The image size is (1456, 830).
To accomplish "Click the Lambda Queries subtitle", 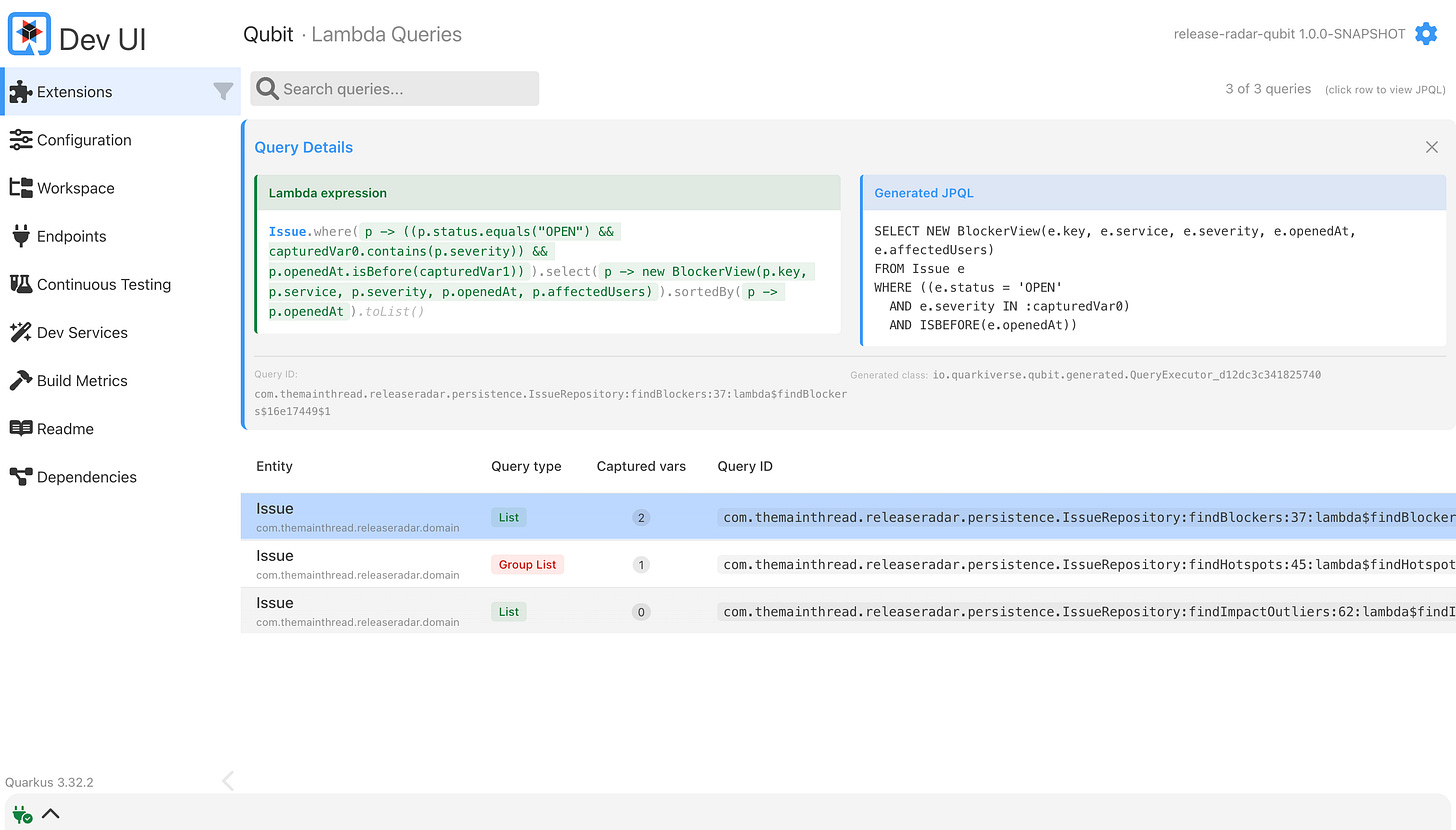I will (x=387, y=34).
